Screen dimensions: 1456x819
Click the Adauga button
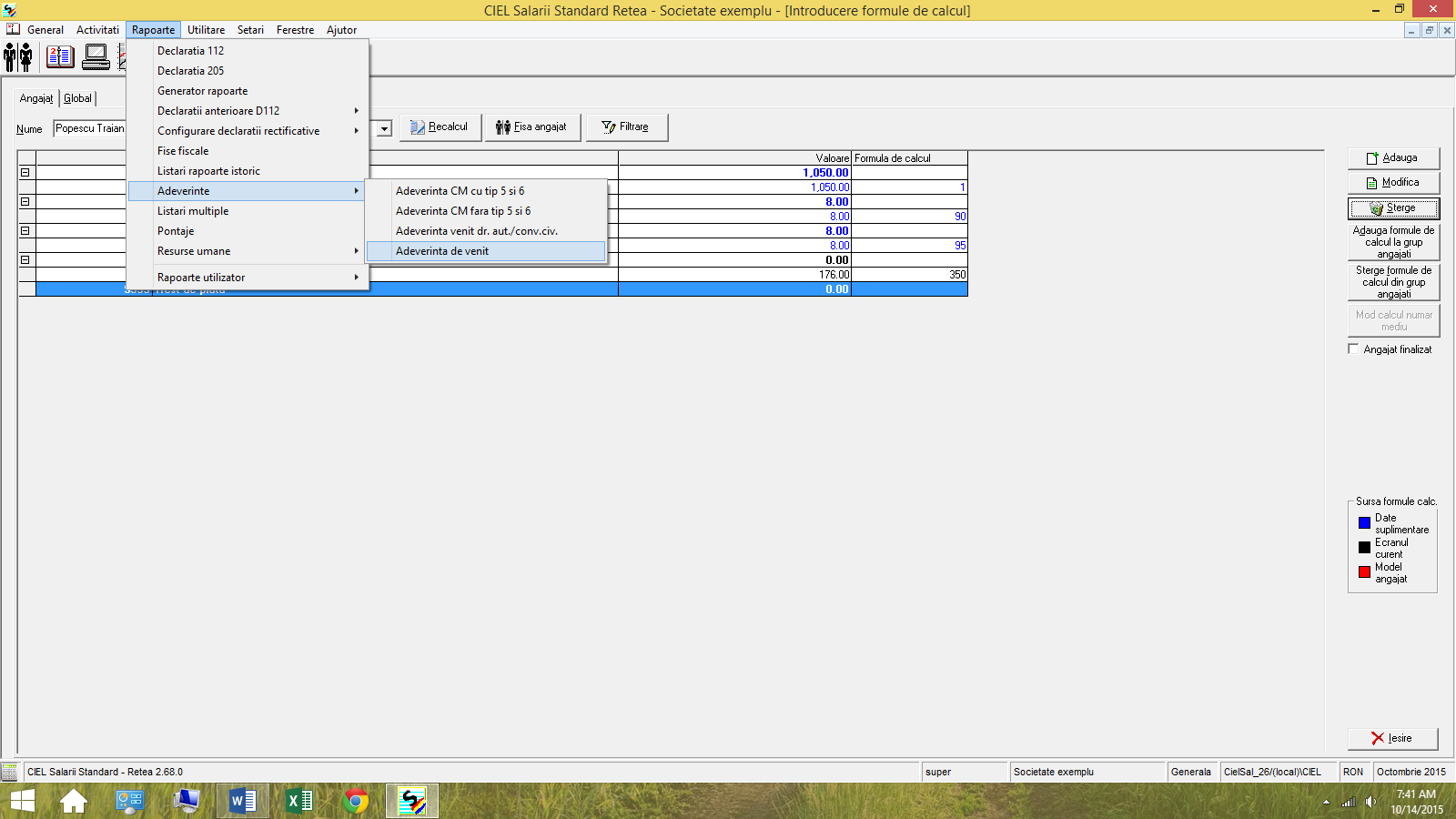(x=1393, y=158)
